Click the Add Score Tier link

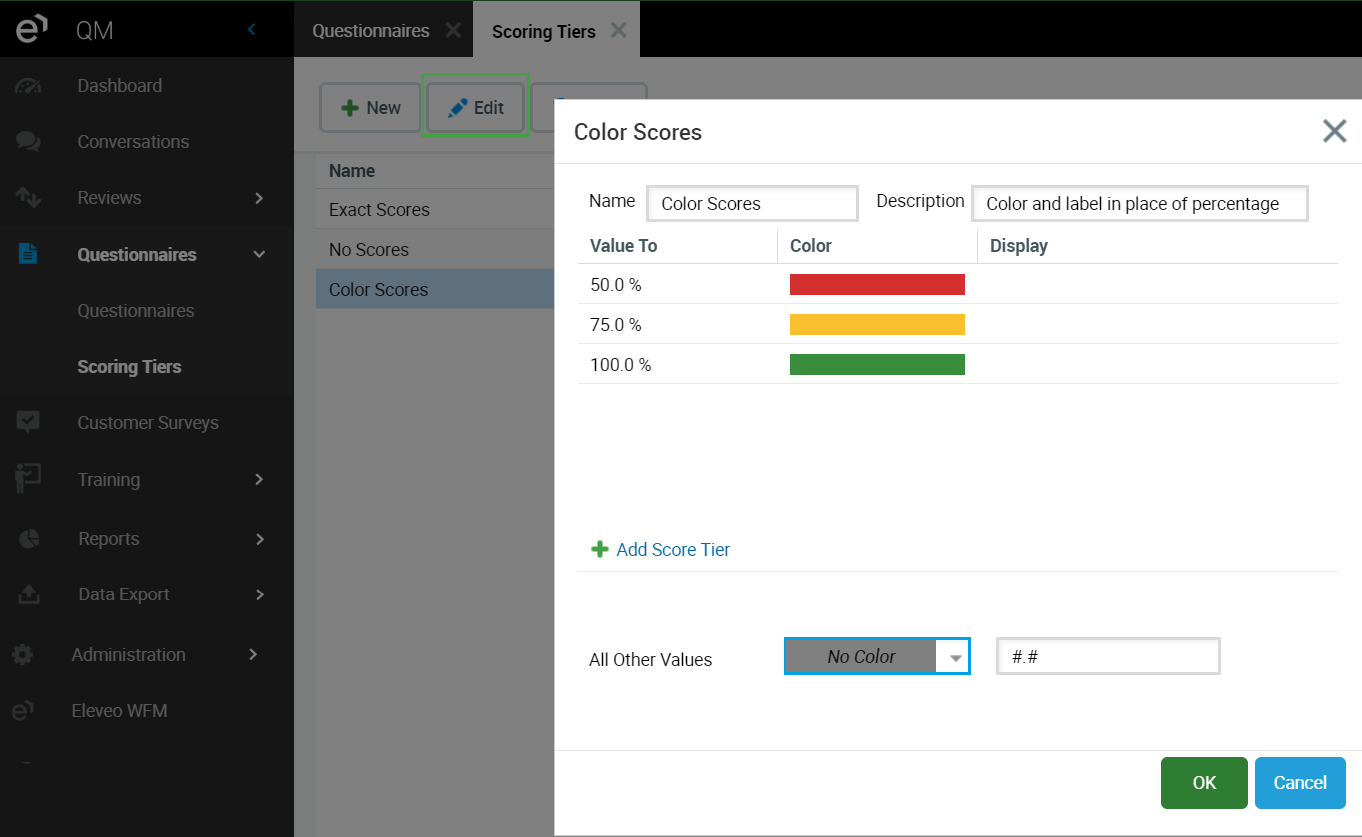click(x=672, y=550)
